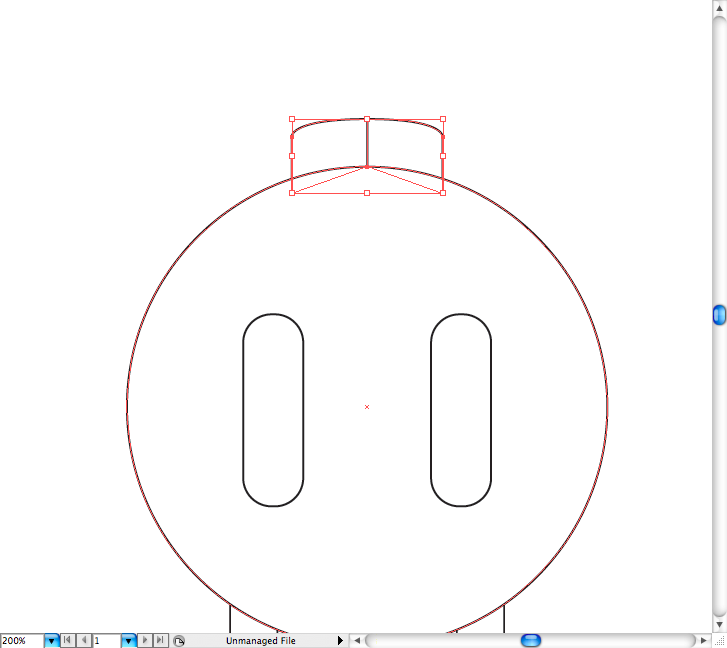
Task: Go to the first artboard button
Action: pyautogui.click(x=68, y=640)
